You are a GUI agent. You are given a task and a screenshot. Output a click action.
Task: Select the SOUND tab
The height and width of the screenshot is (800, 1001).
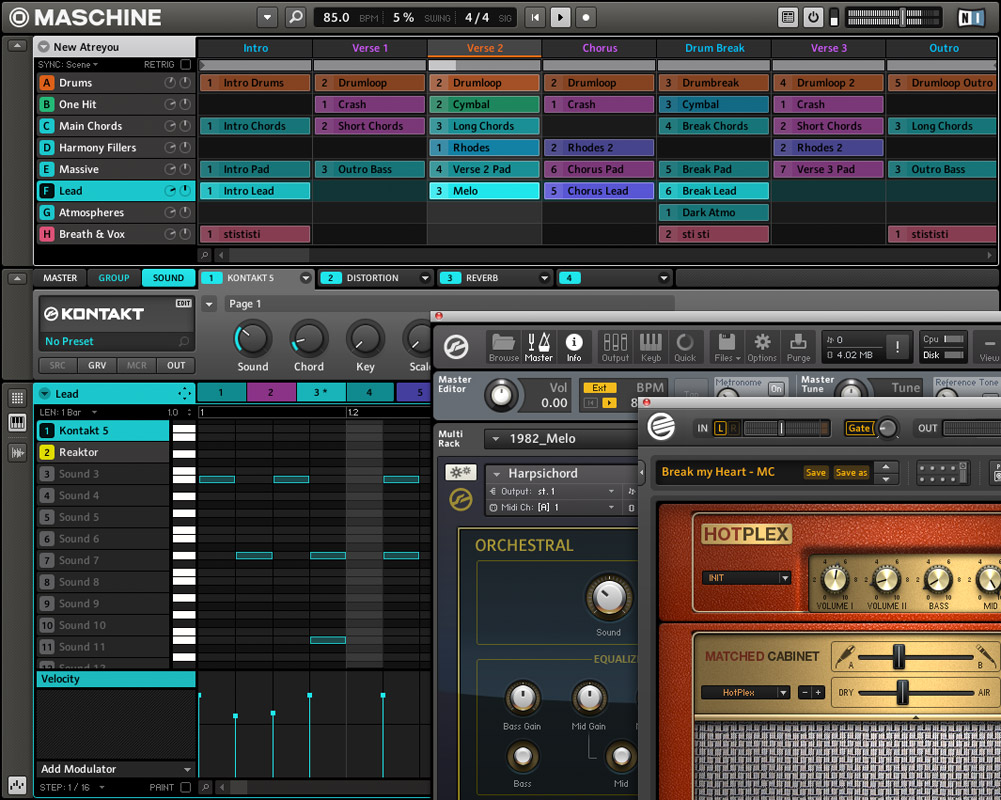[169, 278]
